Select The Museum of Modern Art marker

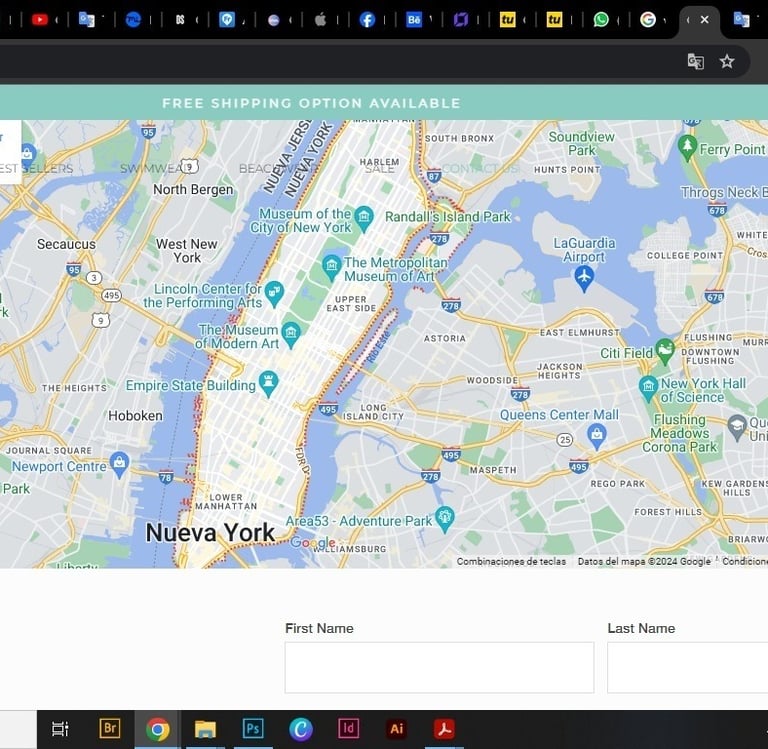click(x=291, y=335)
